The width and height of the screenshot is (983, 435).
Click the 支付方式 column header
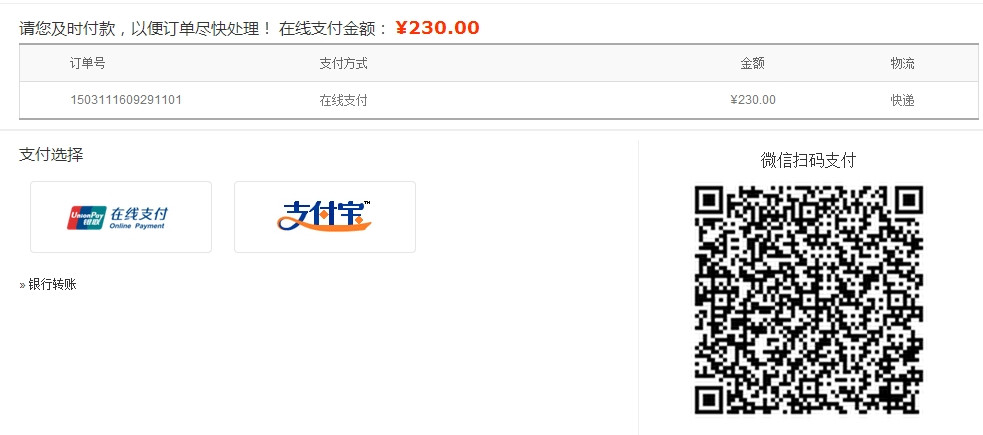343,63
